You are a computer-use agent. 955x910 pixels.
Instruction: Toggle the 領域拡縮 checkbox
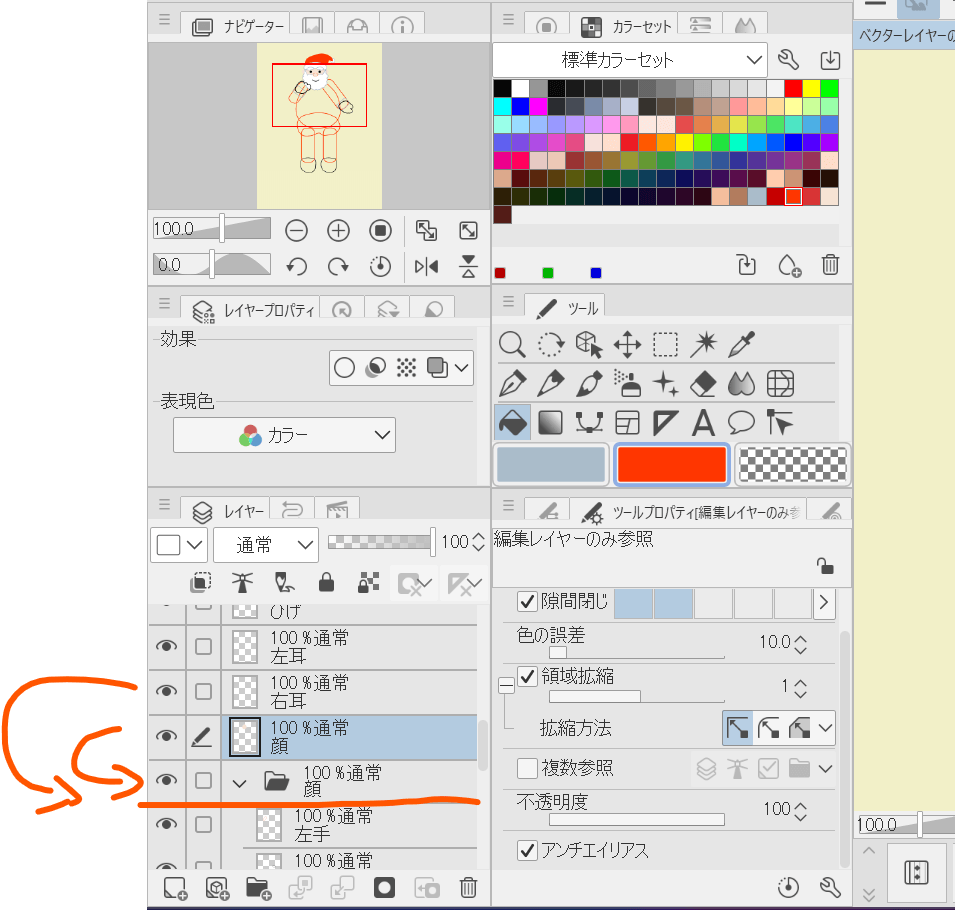pos(527,676)
